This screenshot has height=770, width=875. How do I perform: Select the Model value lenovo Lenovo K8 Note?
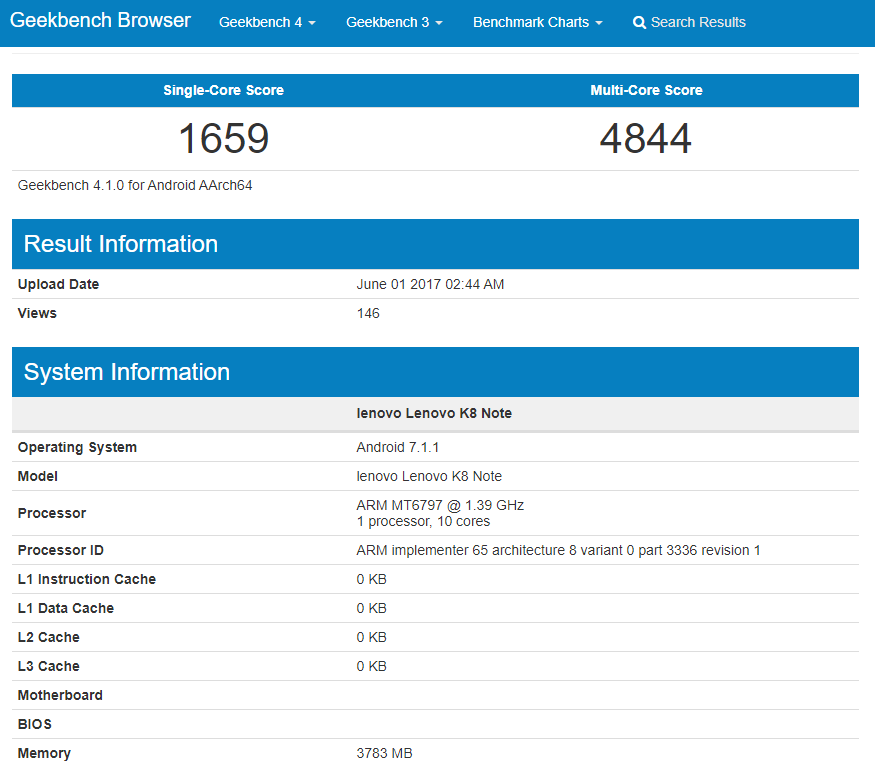click(x=429, y=476)
